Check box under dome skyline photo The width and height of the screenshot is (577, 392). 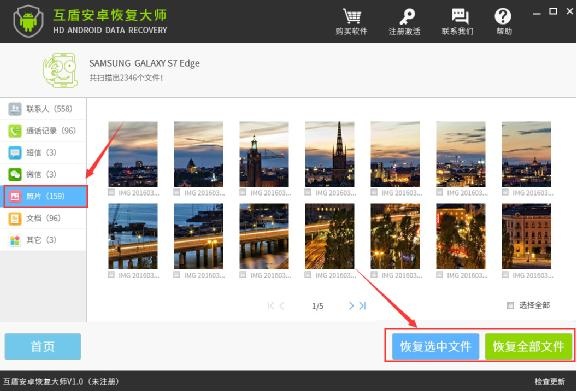point(177,192)
